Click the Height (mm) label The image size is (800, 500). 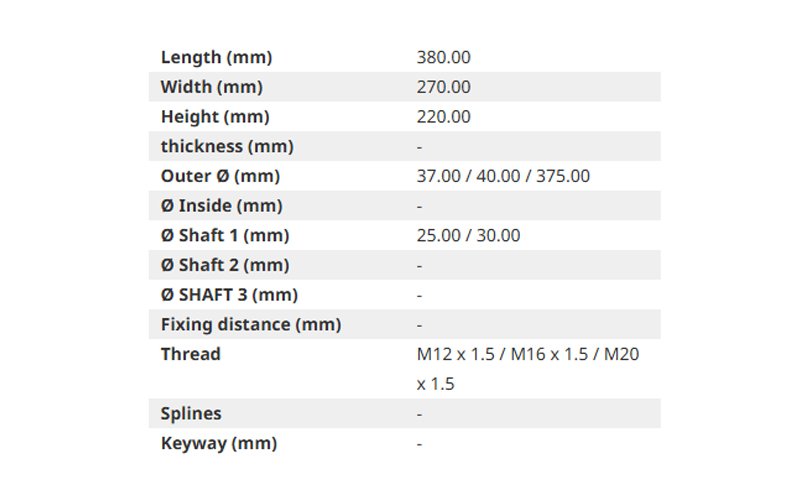pos(215,116)
